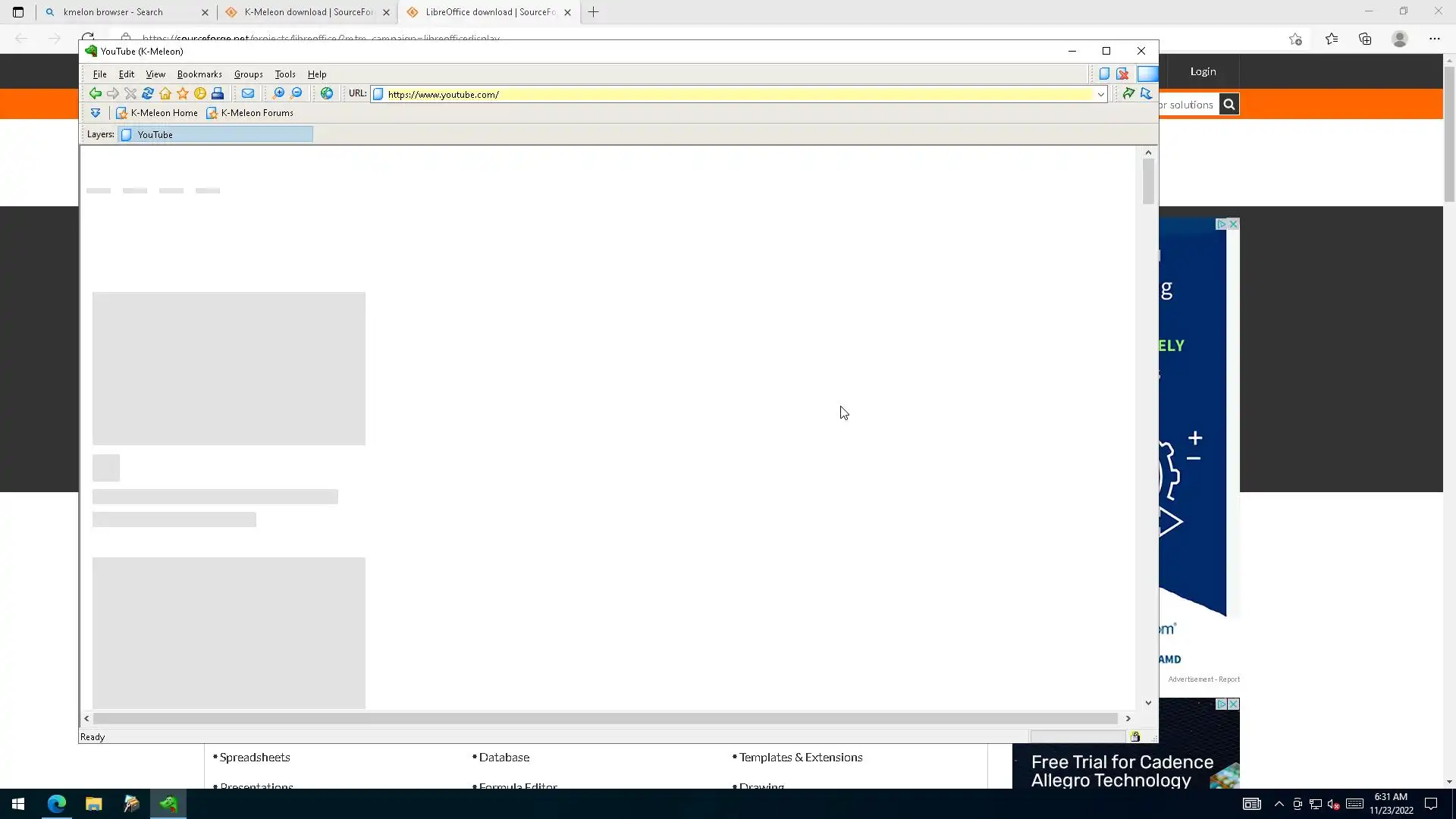Click the Print icon in toolbar

click(218, 93)
